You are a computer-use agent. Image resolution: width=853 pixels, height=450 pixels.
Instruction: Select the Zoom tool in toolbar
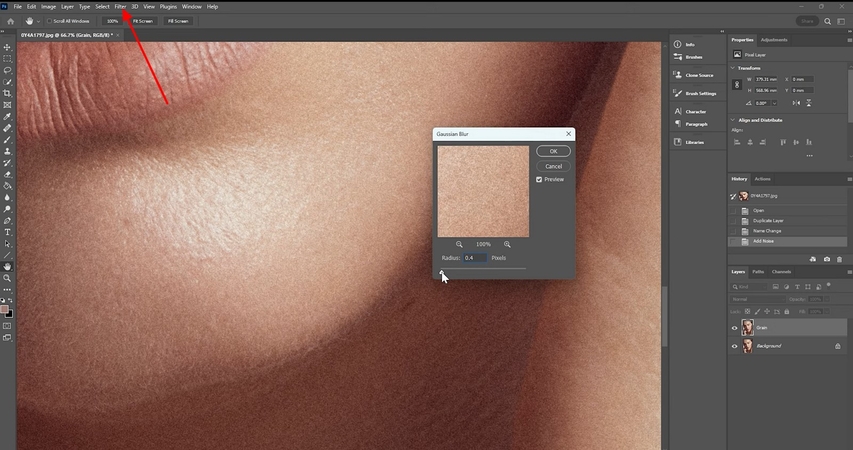[x=7, y=278]
